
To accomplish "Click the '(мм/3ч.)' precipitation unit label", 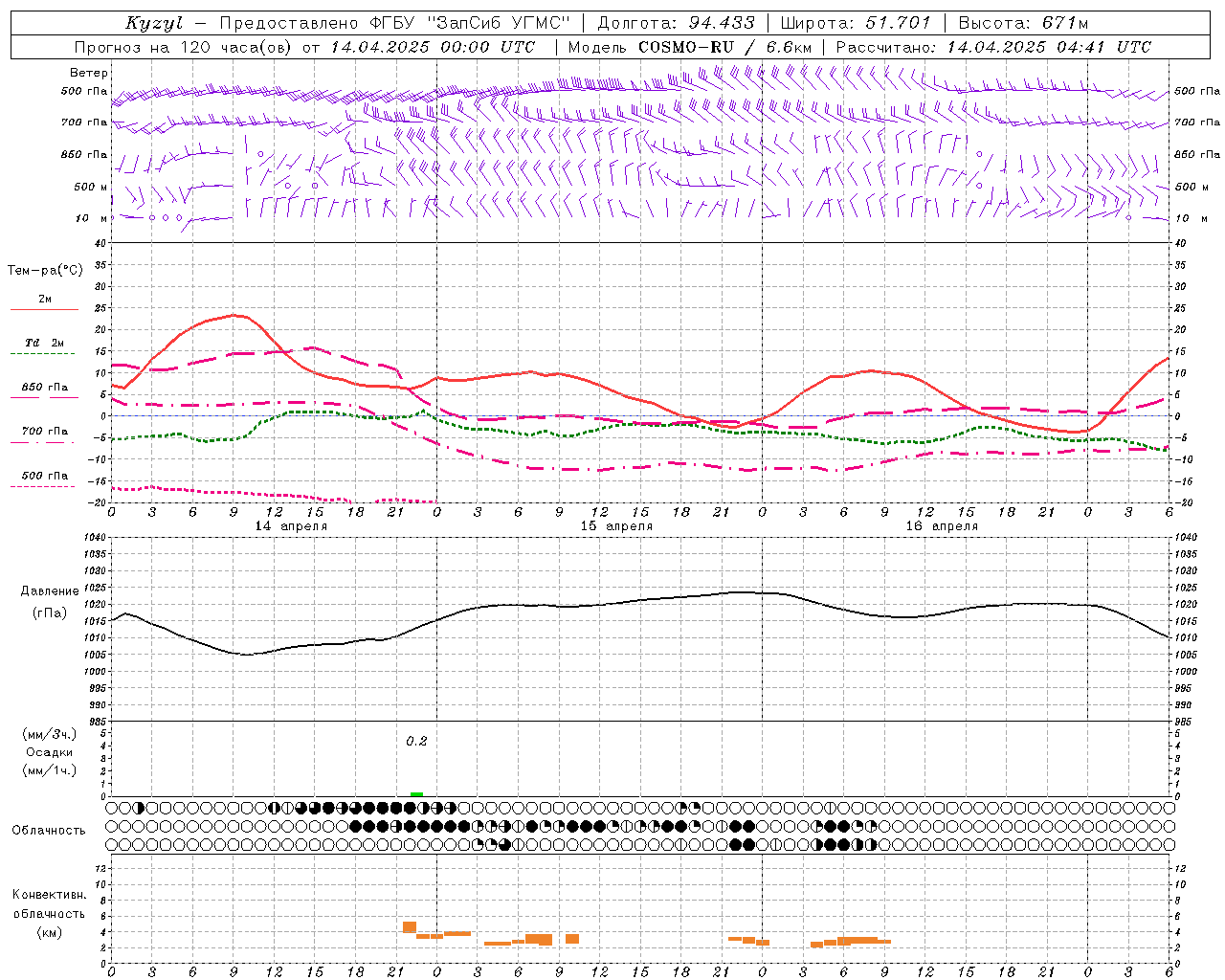I will (x=50, y=735).
